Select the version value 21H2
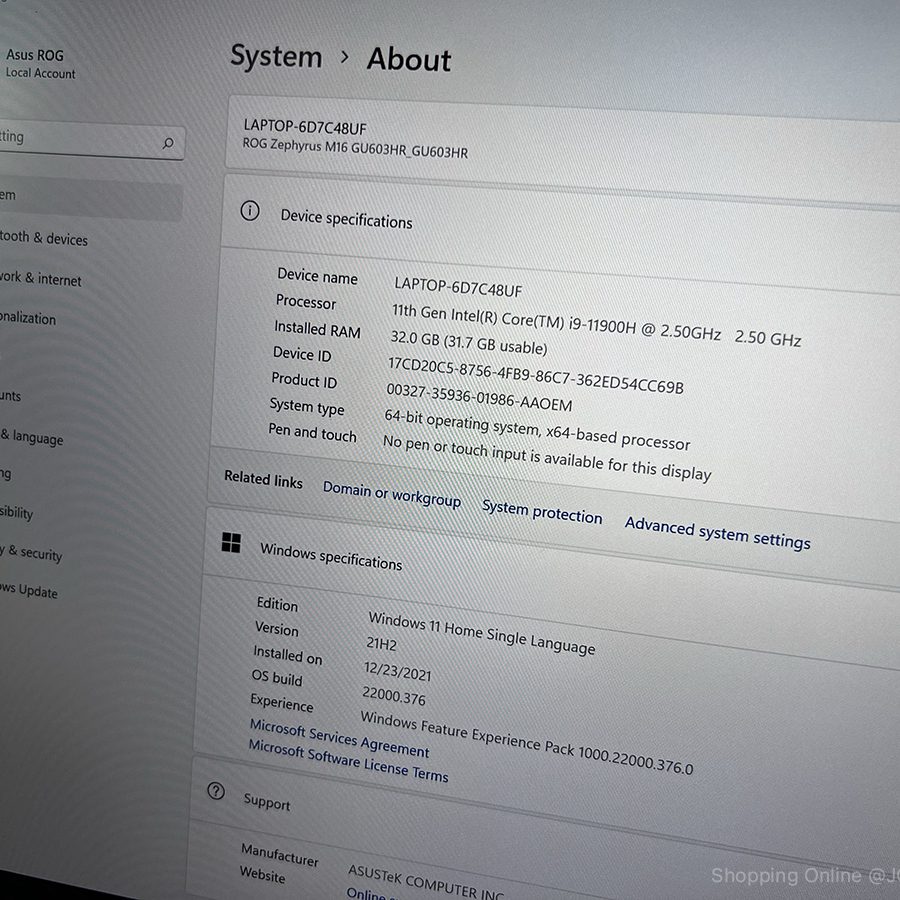900x900 pixels. pos(381,643)
